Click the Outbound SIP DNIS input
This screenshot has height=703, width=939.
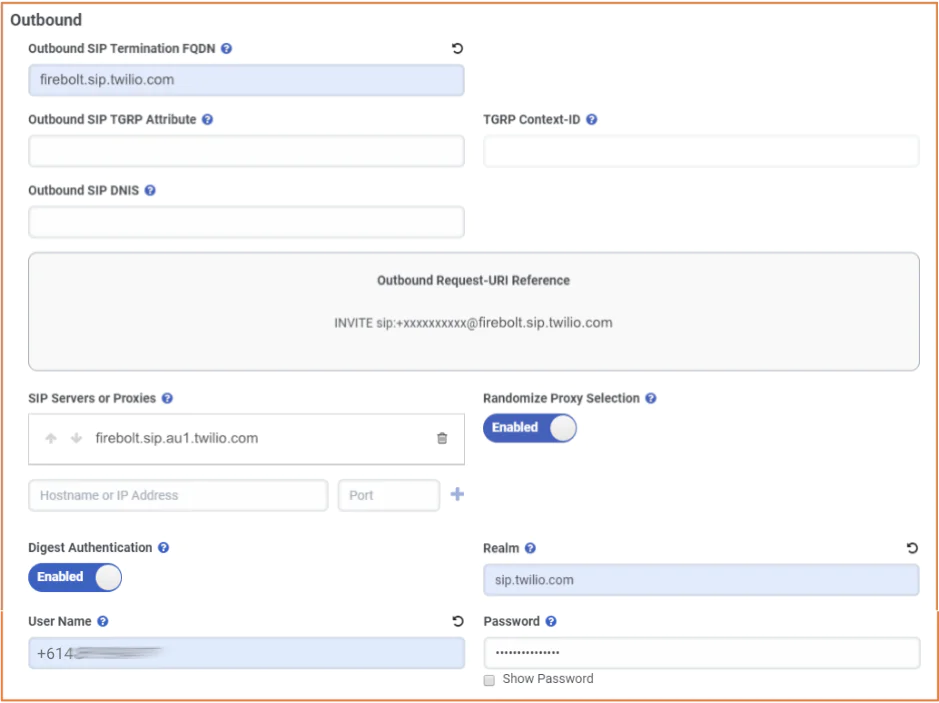coord(246,222)
